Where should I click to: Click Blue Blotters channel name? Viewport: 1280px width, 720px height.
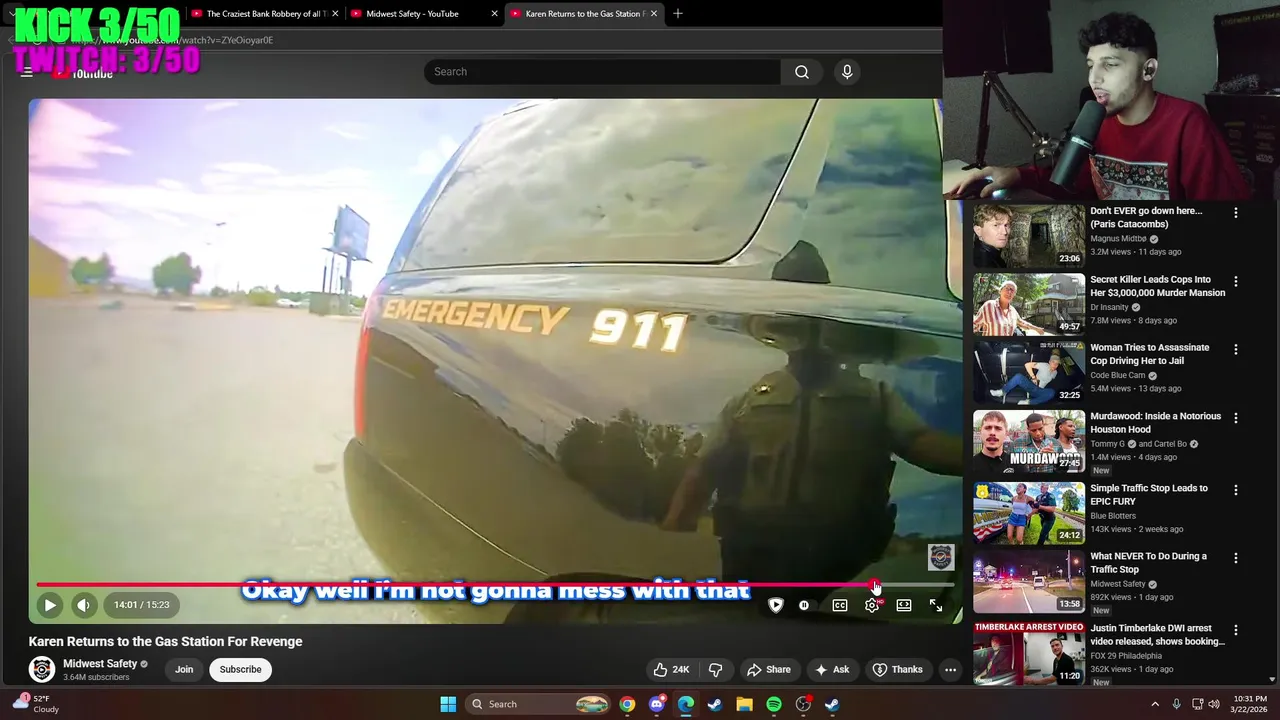1113,516
